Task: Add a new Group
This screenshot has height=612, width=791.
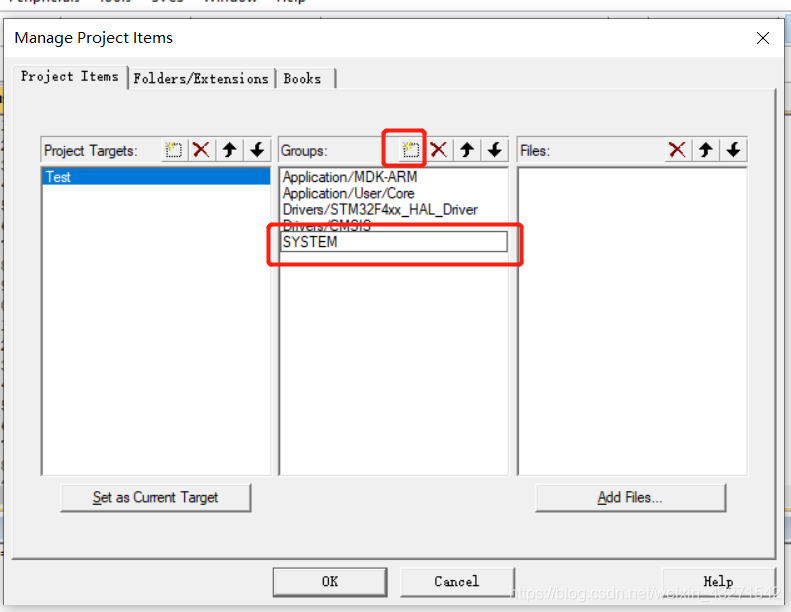Action: [x=411, y=150]
